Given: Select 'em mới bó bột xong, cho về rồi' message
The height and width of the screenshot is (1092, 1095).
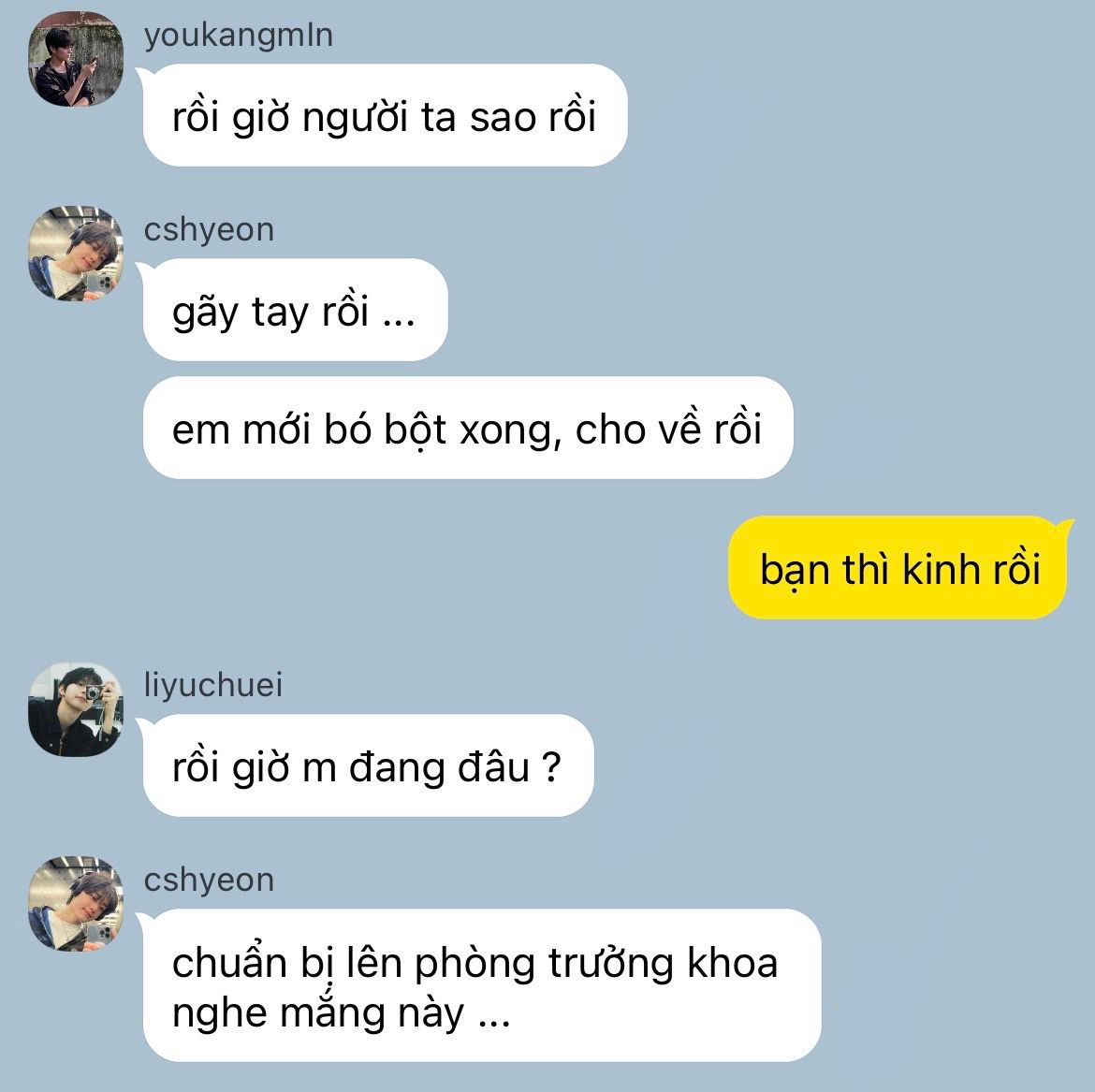Looking at the screenshot, I should pyautogui.click(x=468, y=428).
